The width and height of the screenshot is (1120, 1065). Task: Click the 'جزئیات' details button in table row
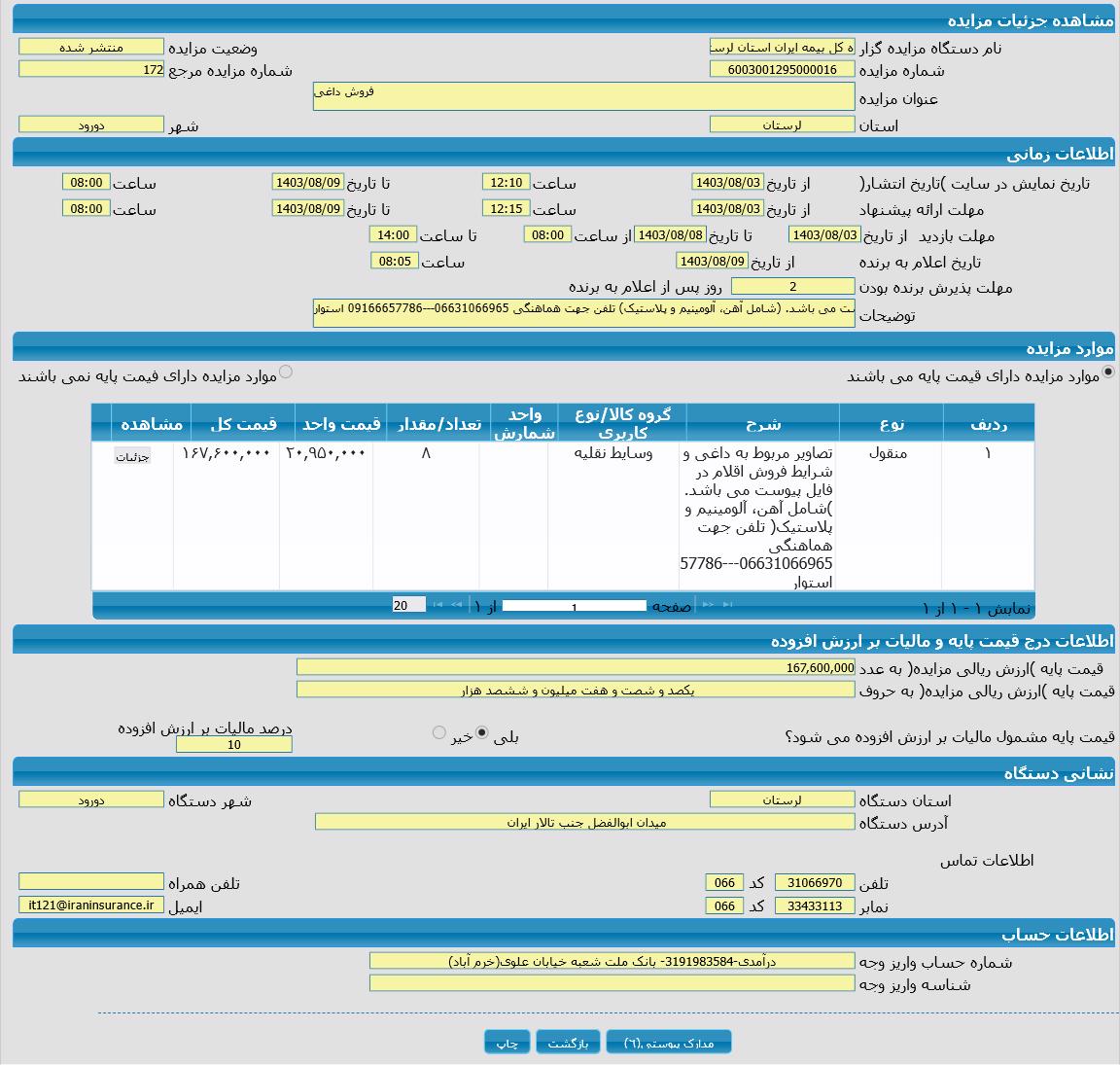tap(132, 456)
